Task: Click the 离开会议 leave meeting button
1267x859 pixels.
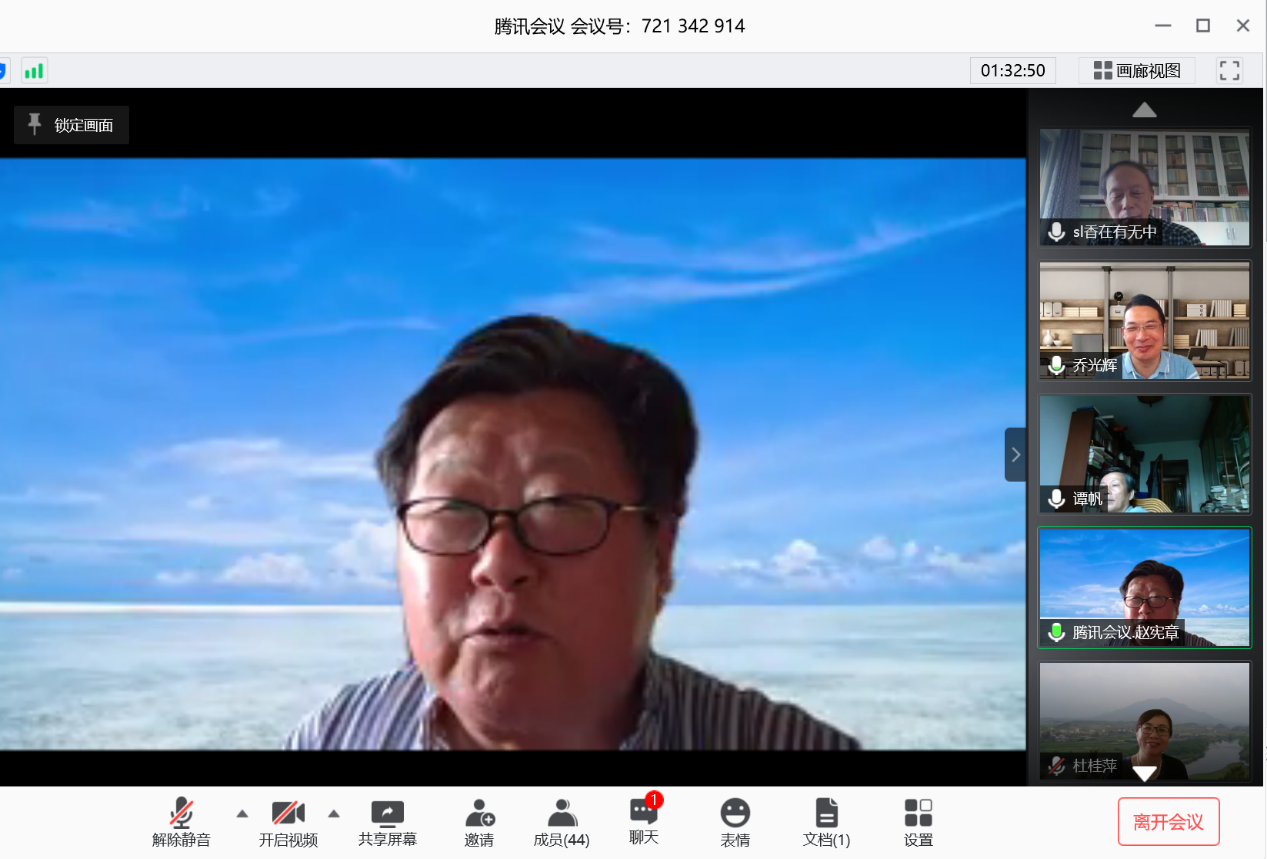Action: click(1168, 822)
